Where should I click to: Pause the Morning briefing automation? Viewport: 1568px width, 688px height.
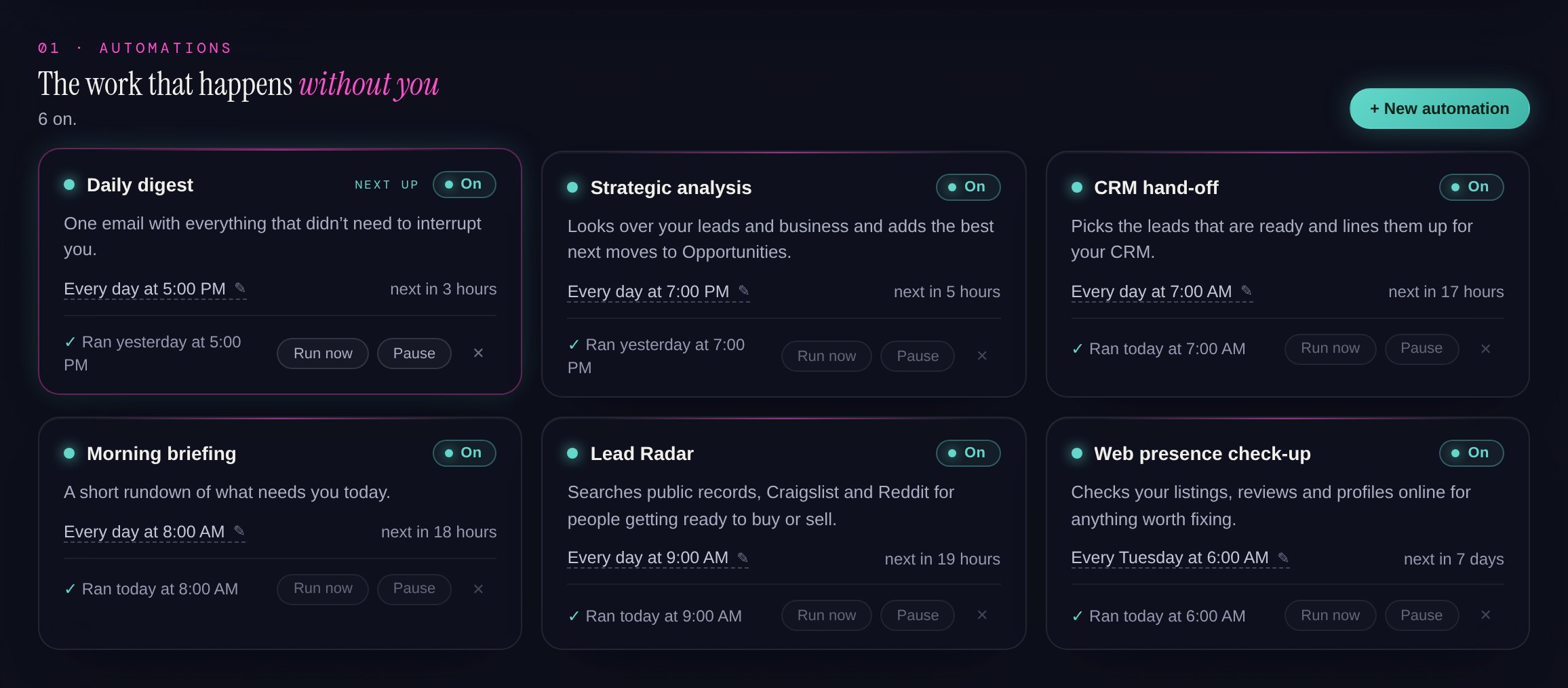tap(414, 589)
